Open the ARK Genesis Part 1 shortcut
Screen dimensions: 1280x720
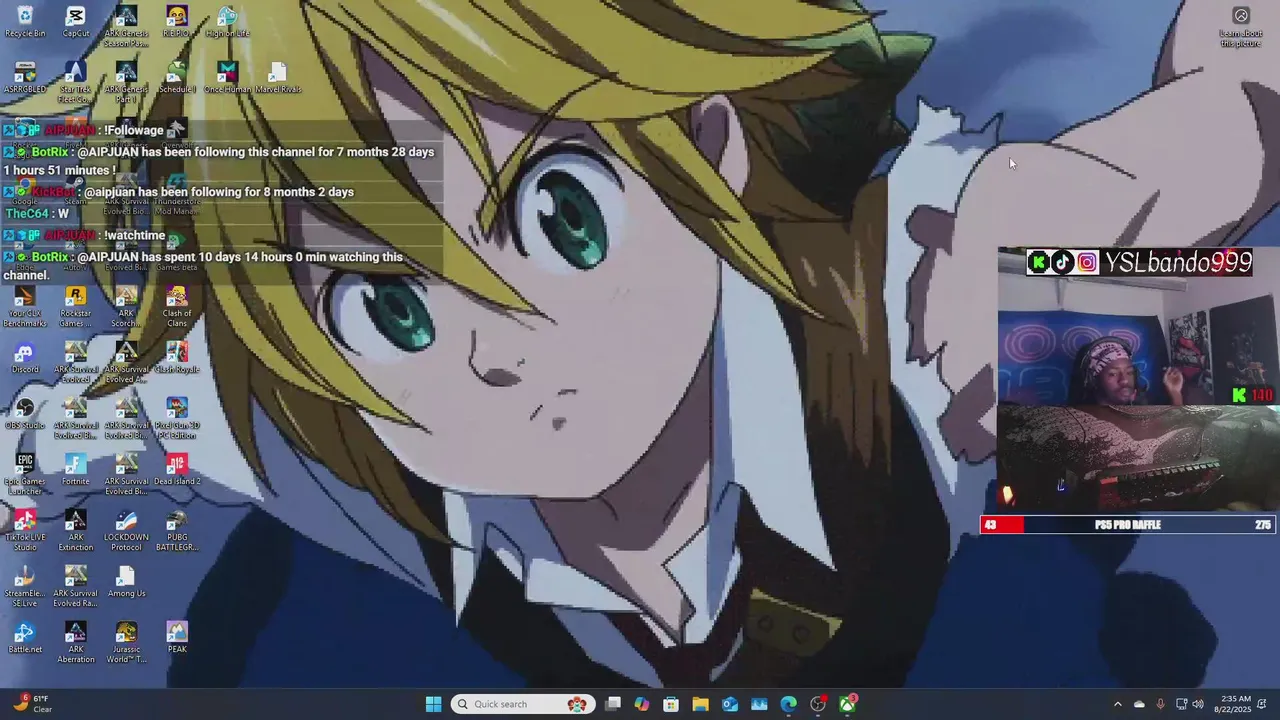click(x=126, y=82)
